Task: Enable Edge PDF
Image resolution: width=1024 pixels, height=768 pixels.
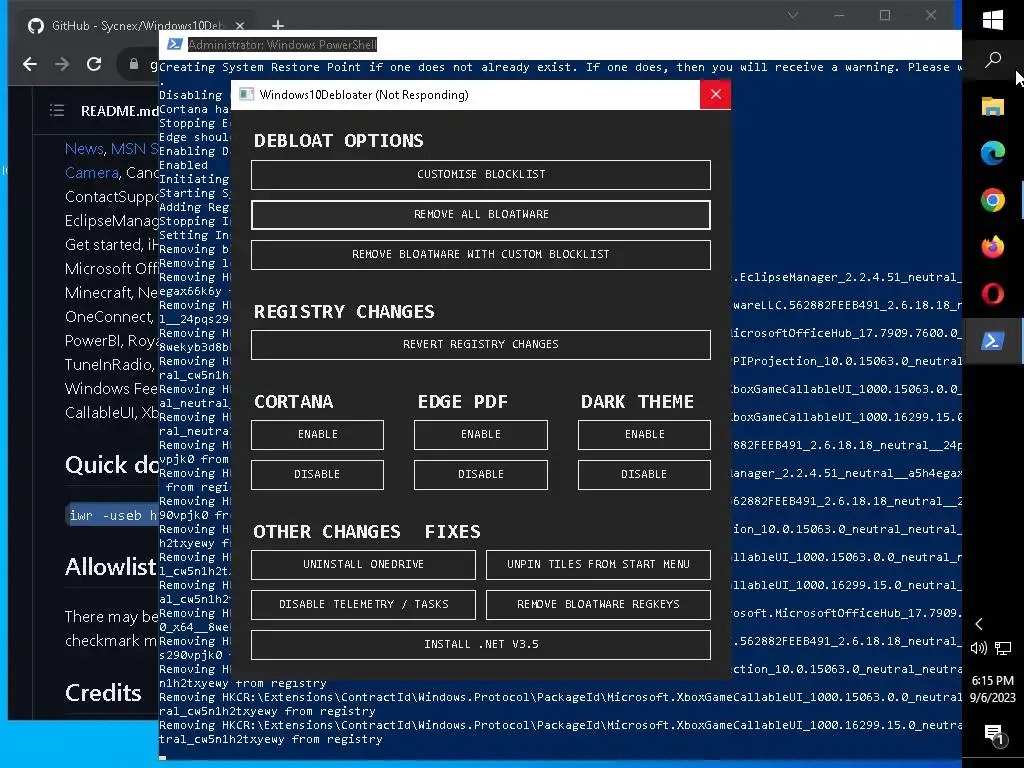Action: click(481, 434)
